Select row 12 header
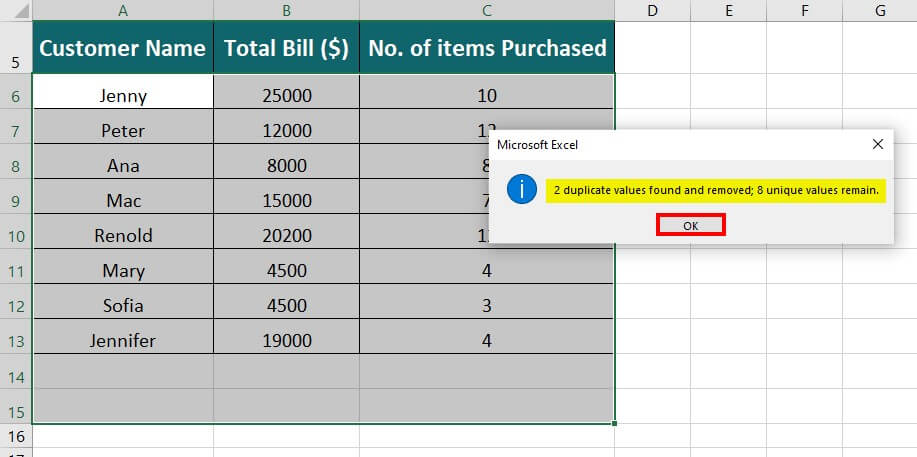The width and height of the screenshot is (917, 457). pyautogui.click(x=16, y=302)
